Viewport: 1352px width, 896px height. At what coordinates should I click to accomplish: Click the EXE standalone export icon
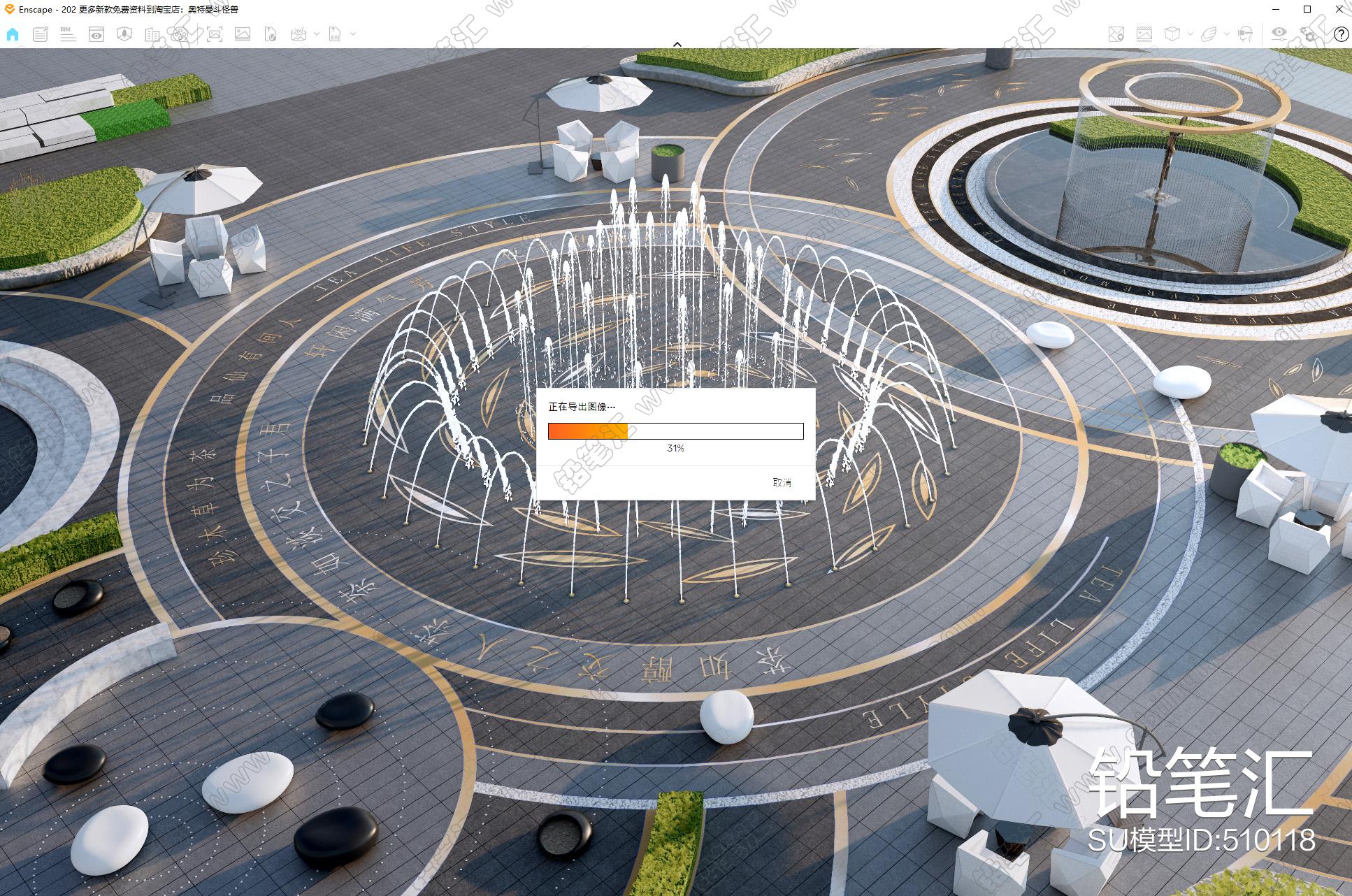pos(336,34)
